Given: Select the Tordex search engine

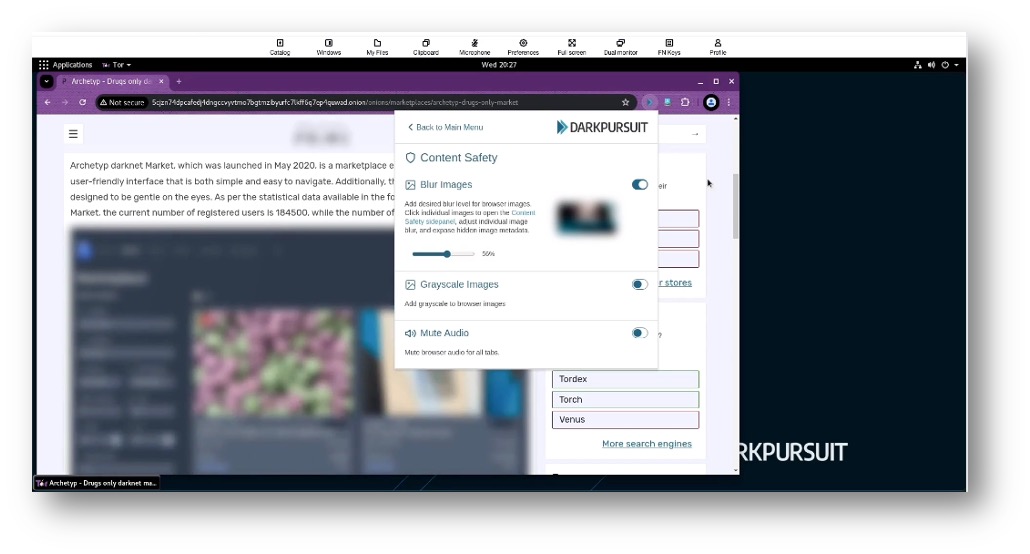Looking at the screenshot, I should pyautogui.click(x=625, y=379).
